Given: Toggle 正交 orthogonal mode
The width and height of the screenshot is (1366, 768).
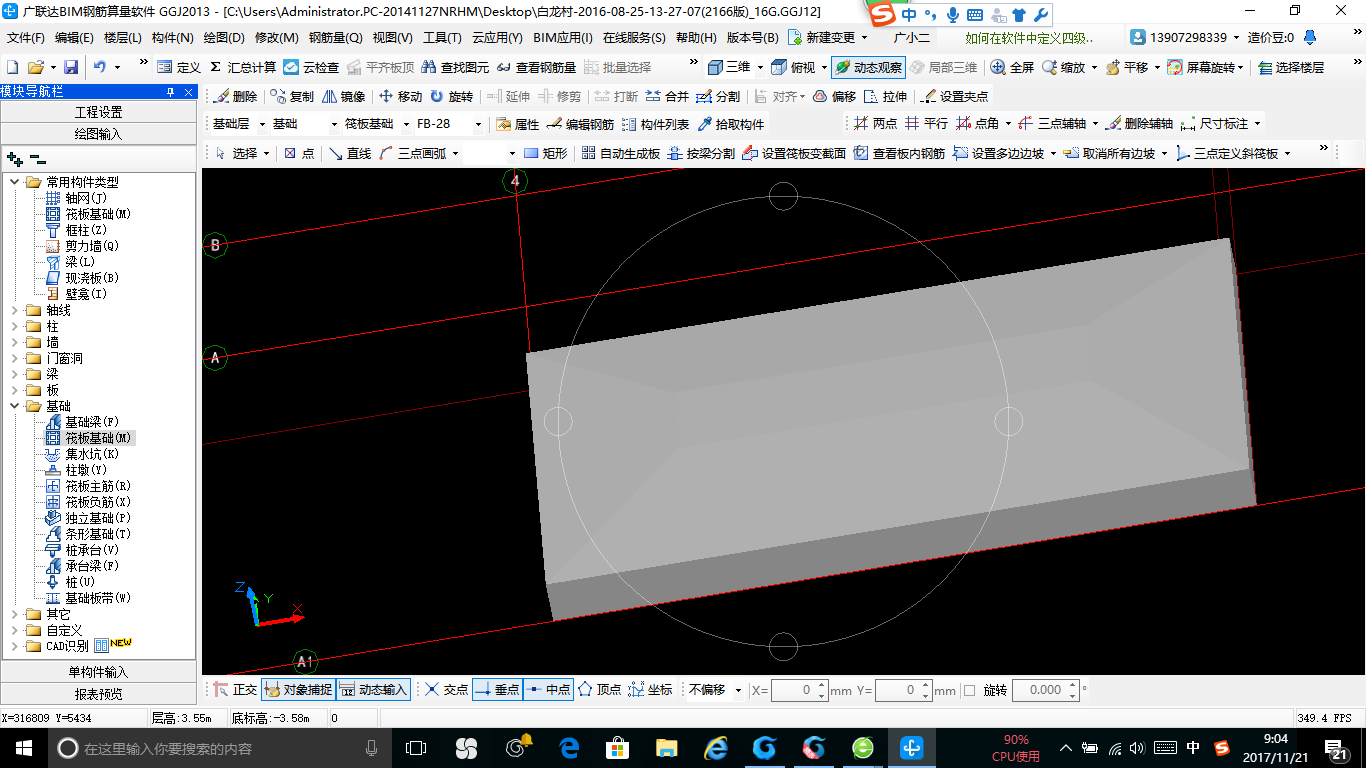Looking at the screenshot, I should [x=235, y=690].
